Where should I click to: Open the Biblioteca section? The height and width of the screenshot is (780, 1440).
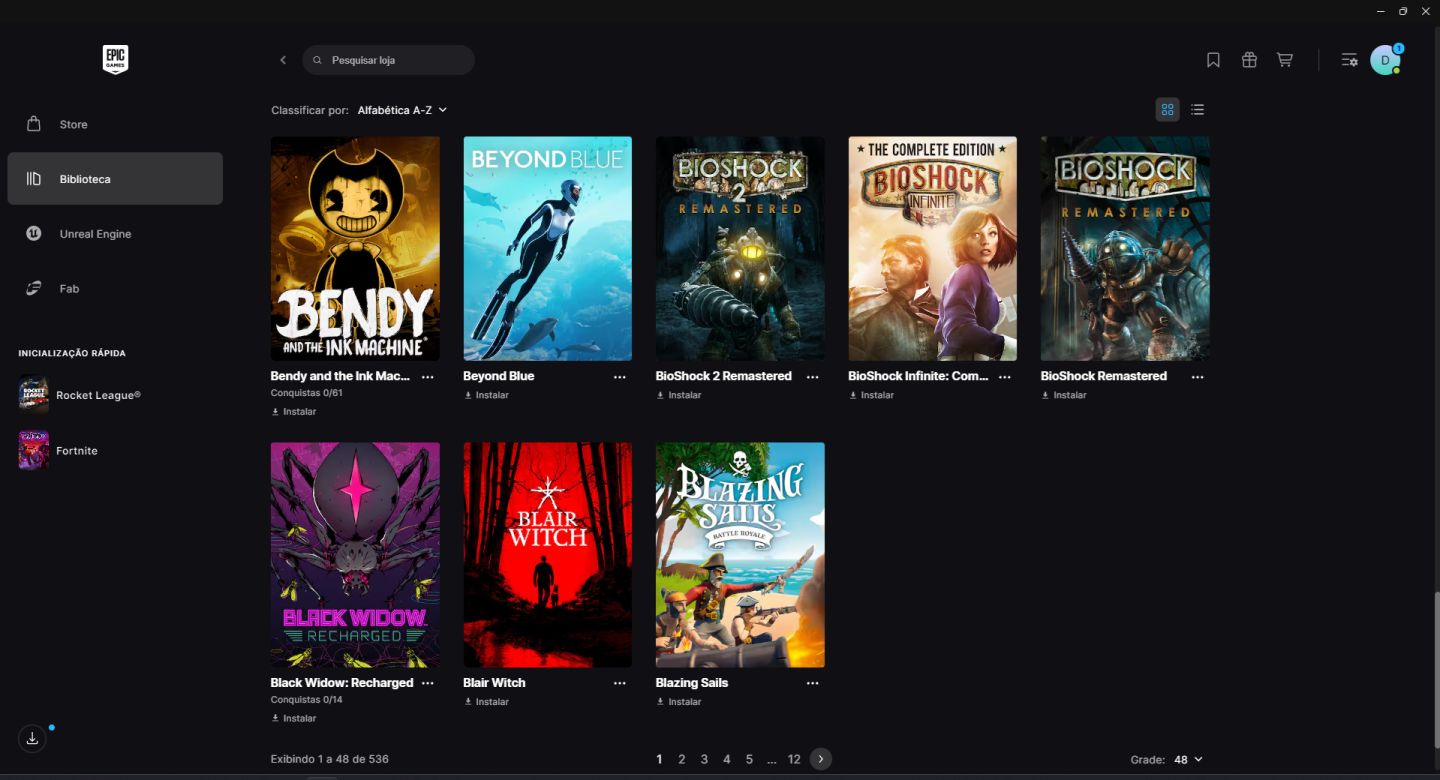pyautogui.click(x=115, y=179)
